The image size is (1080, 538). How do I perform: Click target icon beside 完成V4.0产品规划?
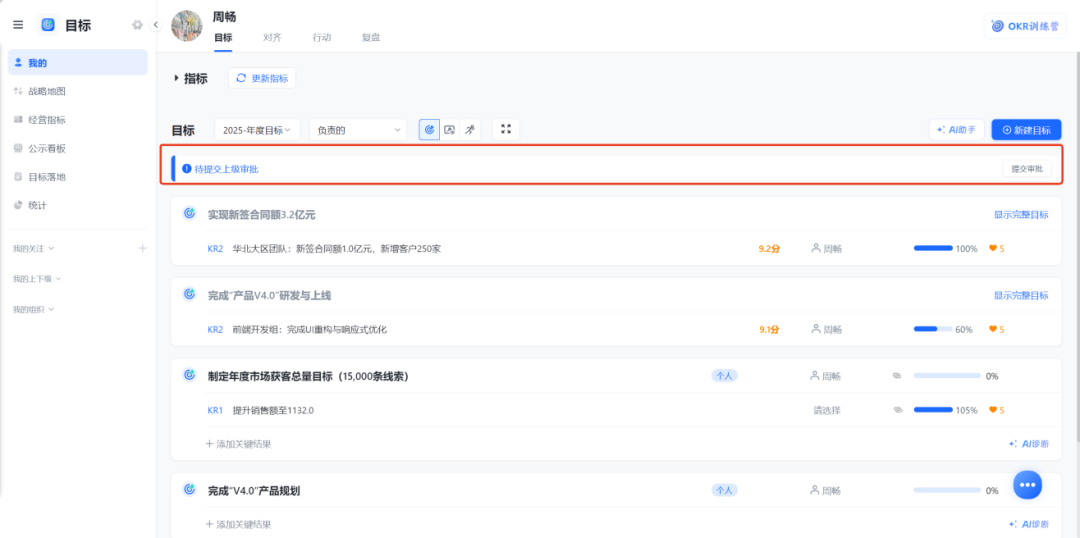click(x=189, y=490)
